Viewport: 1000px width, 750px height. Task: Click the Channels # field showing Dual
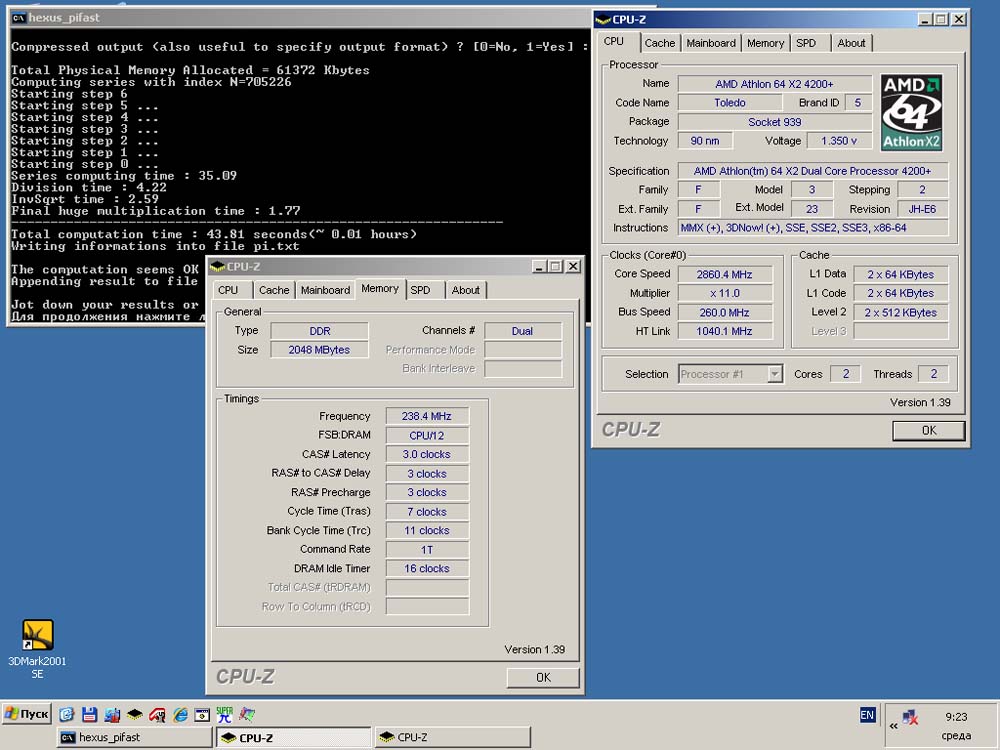tap(523, 331)
